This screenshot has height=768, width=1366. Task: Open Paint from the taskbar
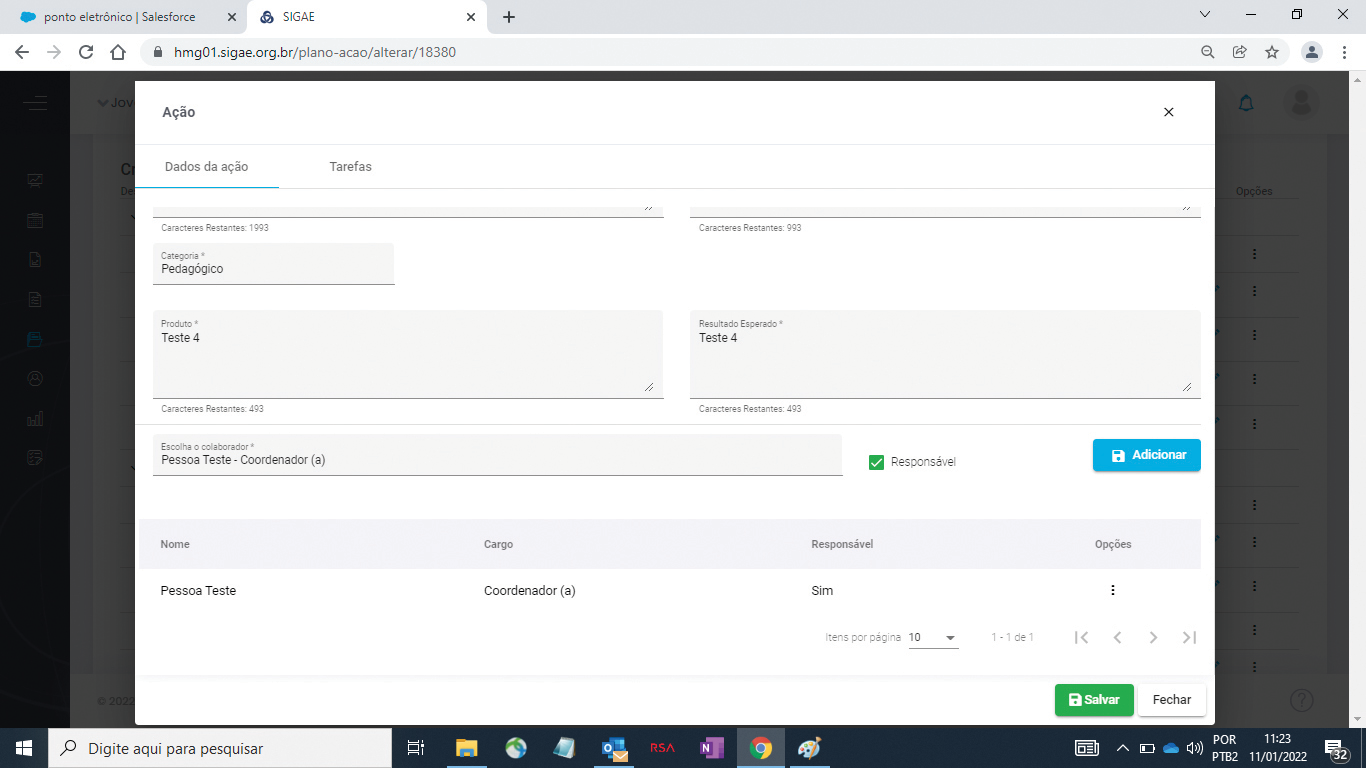pyautogui.click(x=809, y=748)
